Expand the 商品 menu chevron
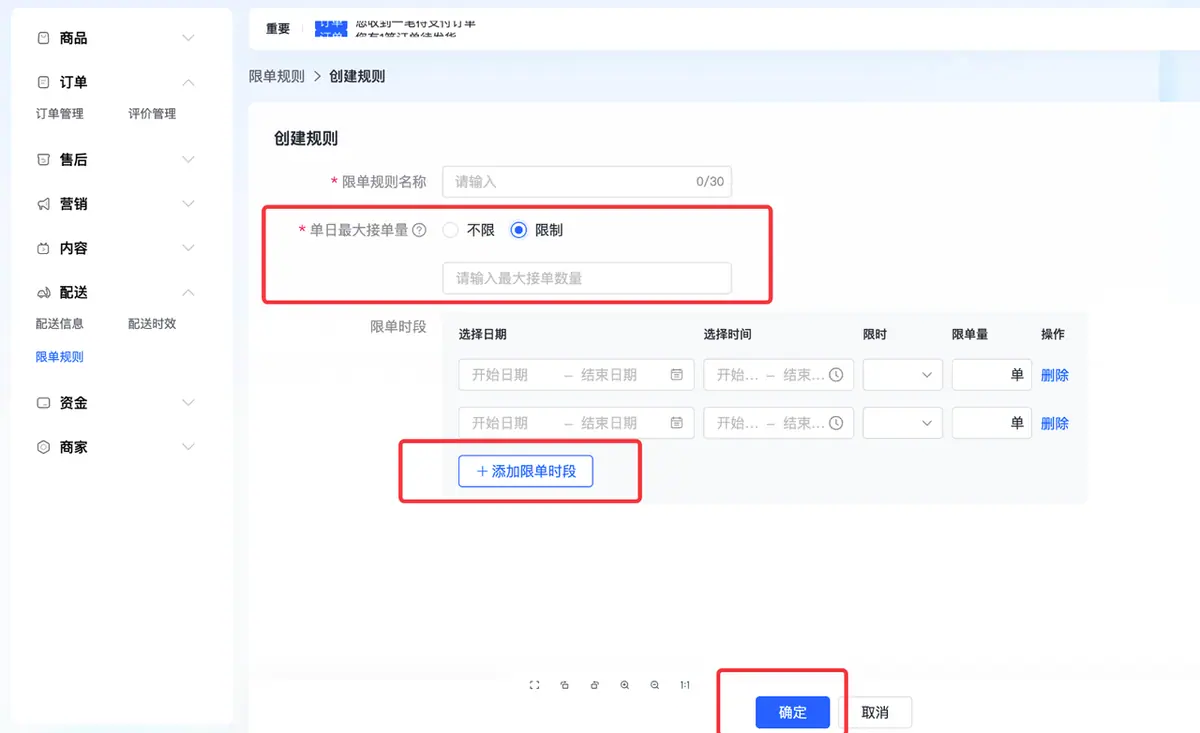 (x=188, y=38)
